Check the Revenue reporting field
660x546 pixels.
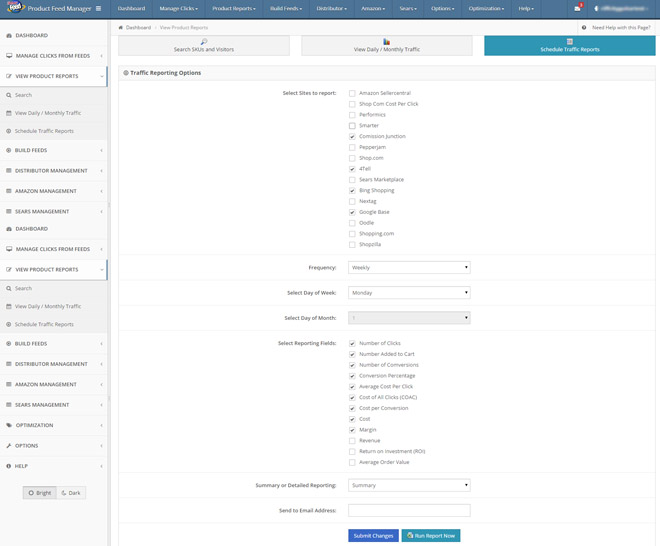352,440
